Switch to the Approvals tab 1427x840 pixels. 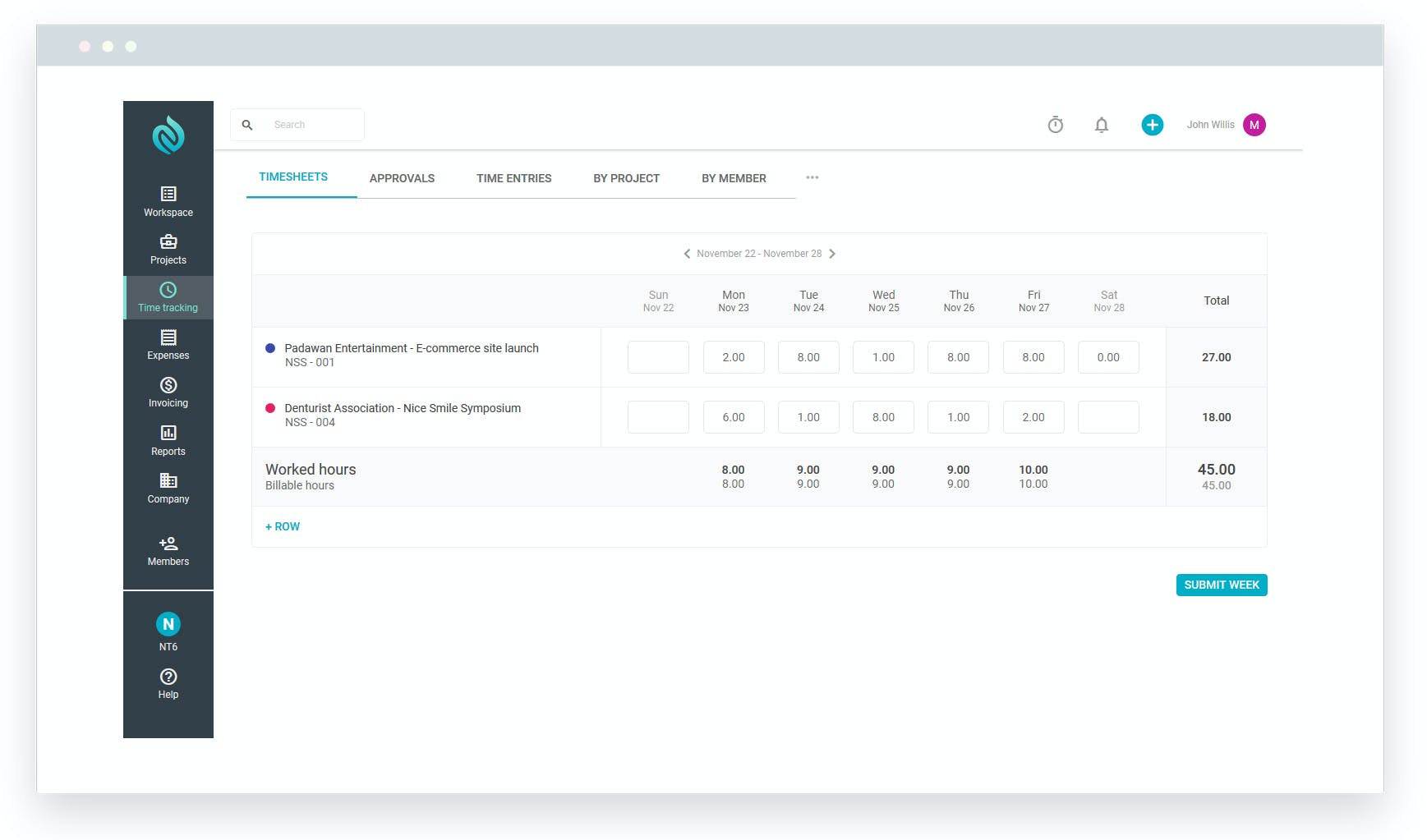[402, 178]
